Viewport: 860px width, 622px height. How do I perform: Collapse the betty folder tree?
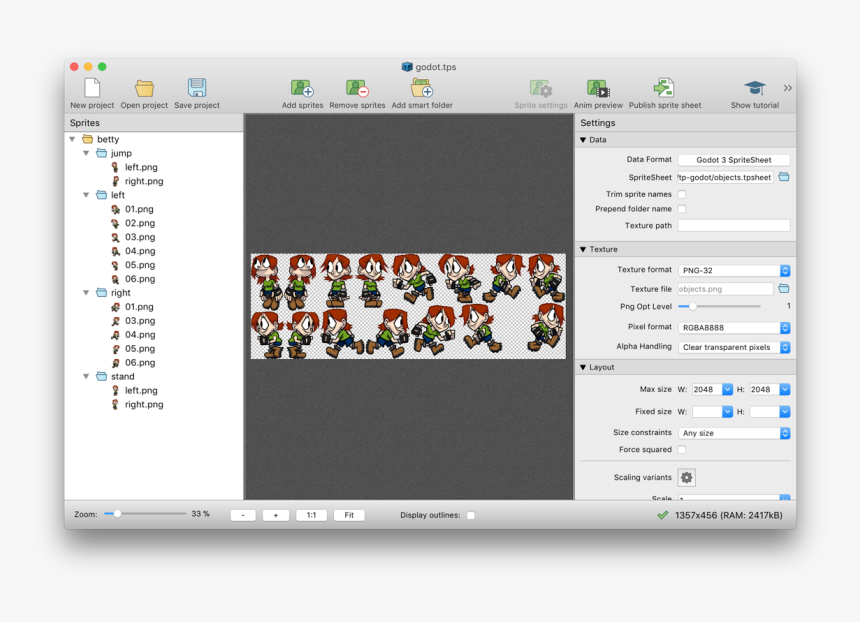pyautogui.click(x=72, y=139)
